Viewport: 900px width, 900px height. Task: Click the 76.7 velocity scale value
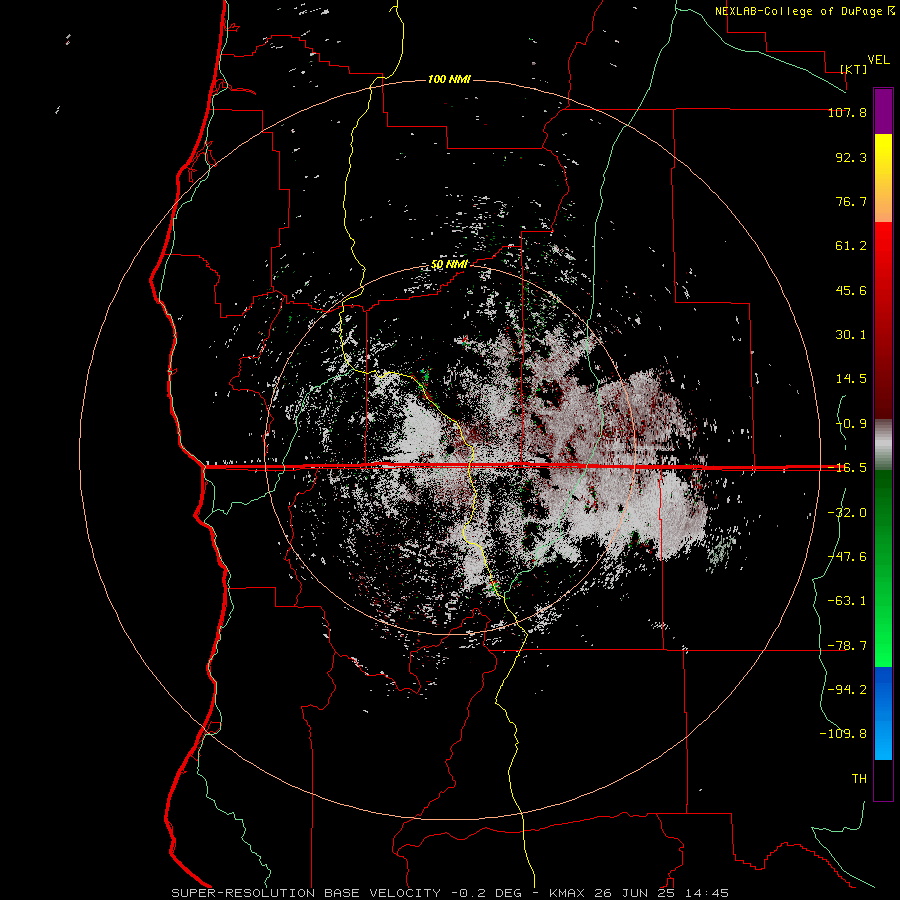(851, 201)
